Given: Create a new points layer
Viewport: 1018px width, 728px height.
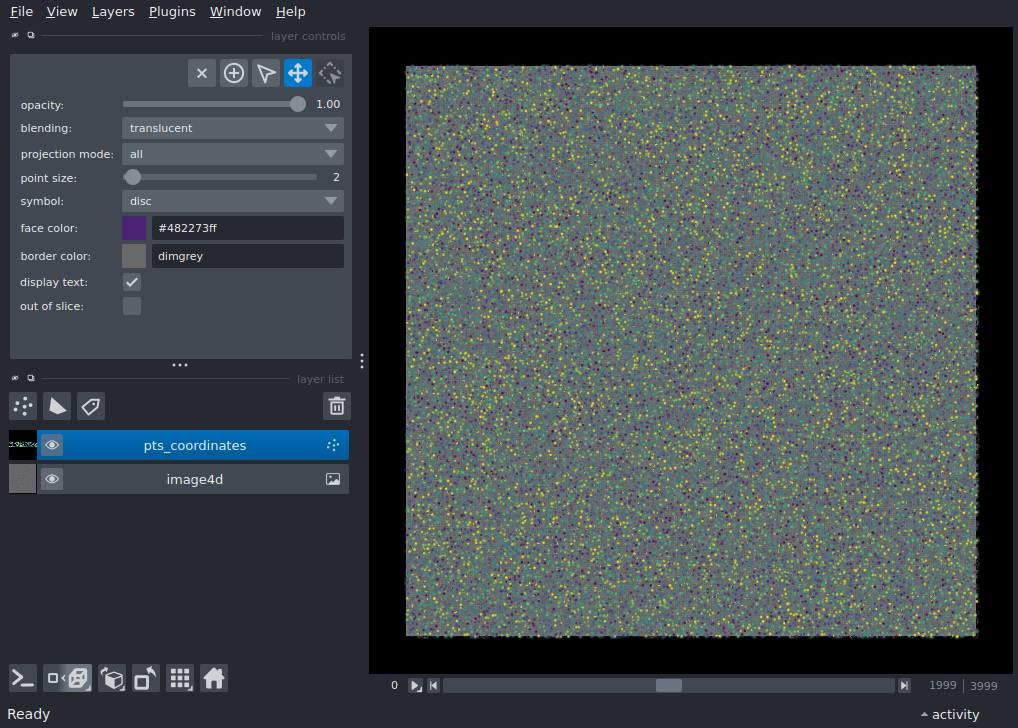Looking at the screenshot, I should (23, 406).
